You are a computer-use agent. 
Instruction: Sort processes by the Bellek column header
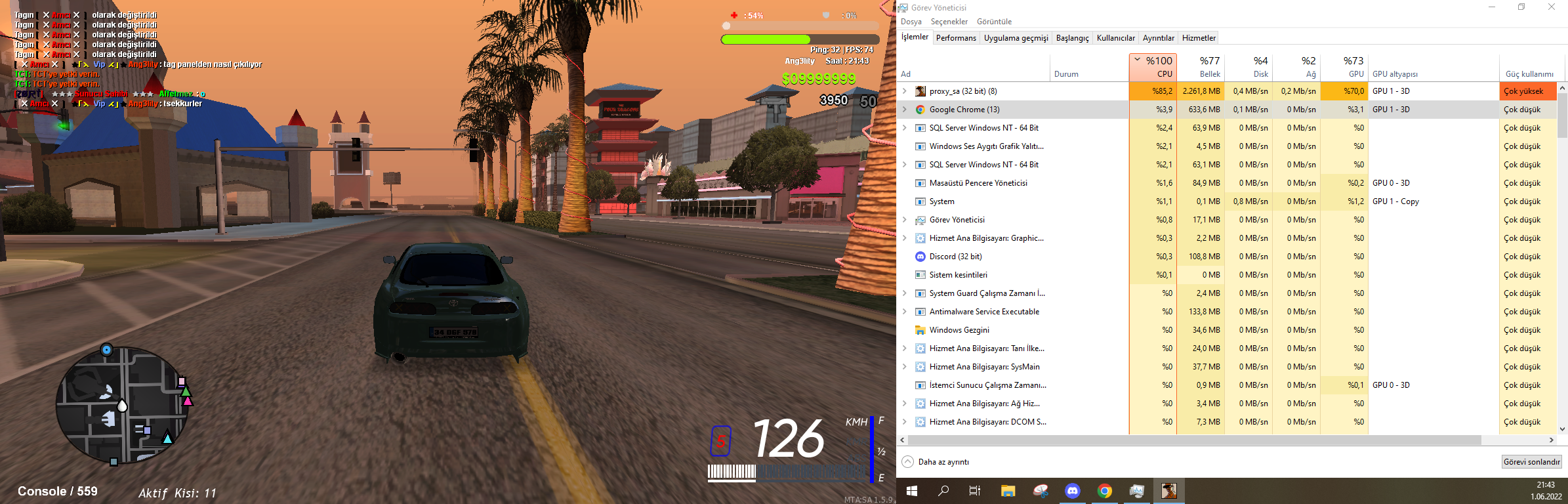tap(1201, 67)
